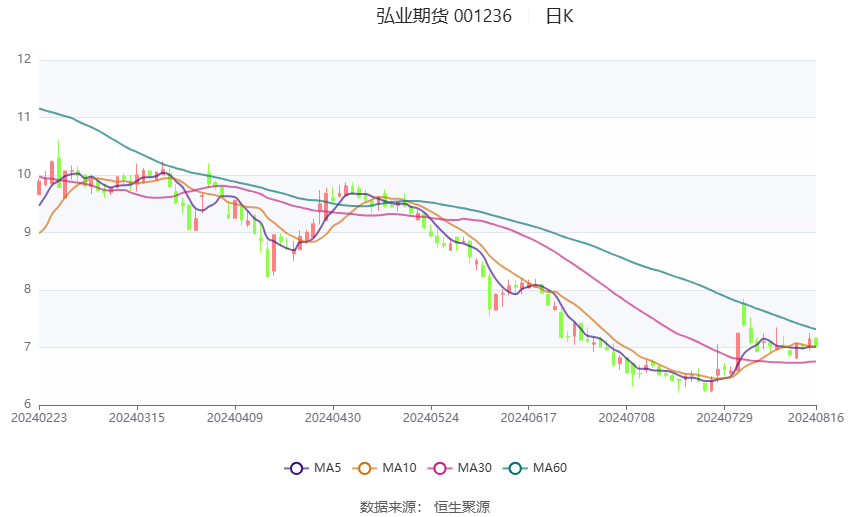Toggle the MA10 orange legend marker
Image resolution: width=850 pixels, height=517 pixels.
click(365, 468)
